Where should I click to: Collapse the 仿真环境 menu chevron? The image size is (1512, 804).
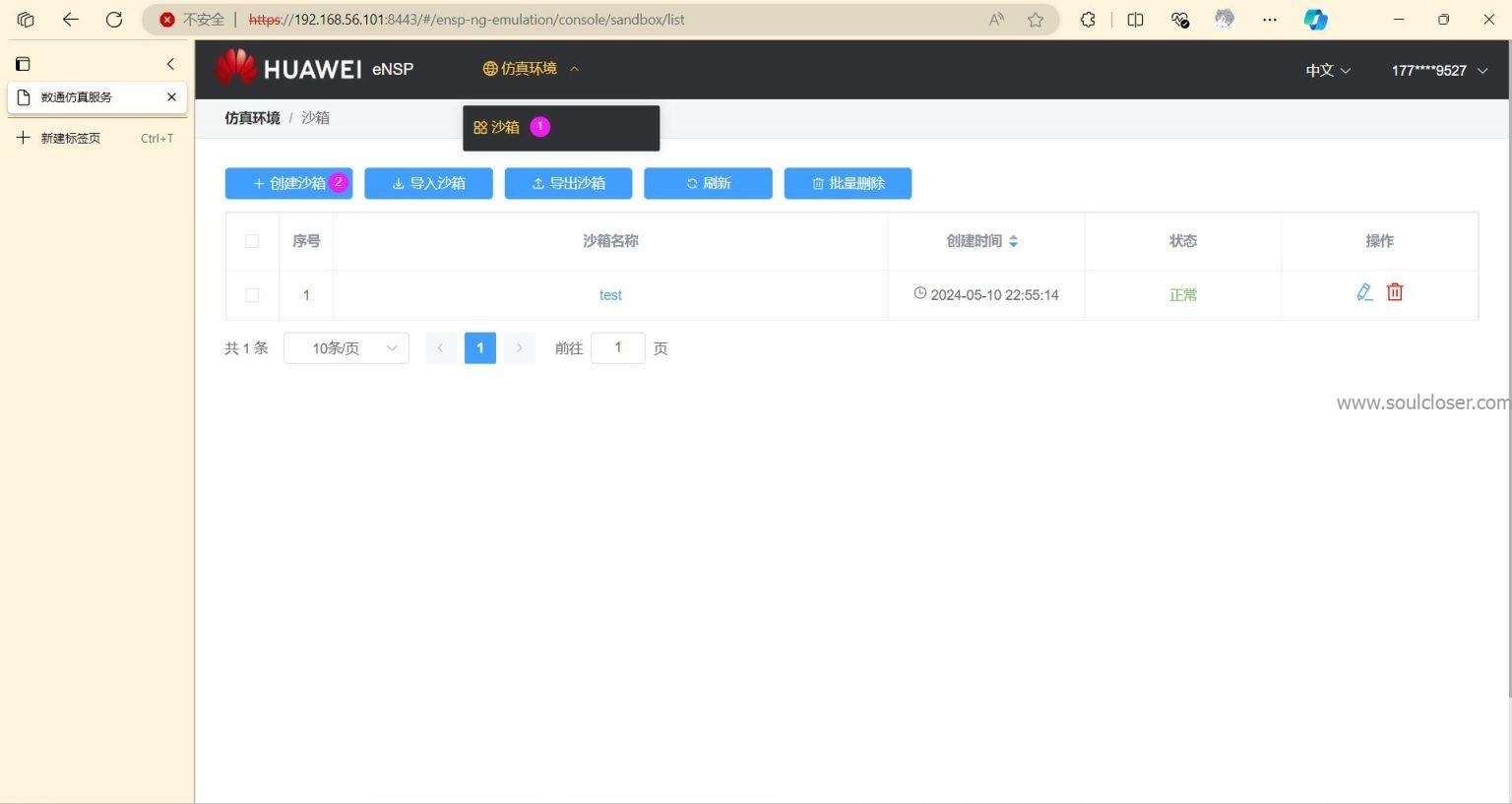[x=575, y=68]
